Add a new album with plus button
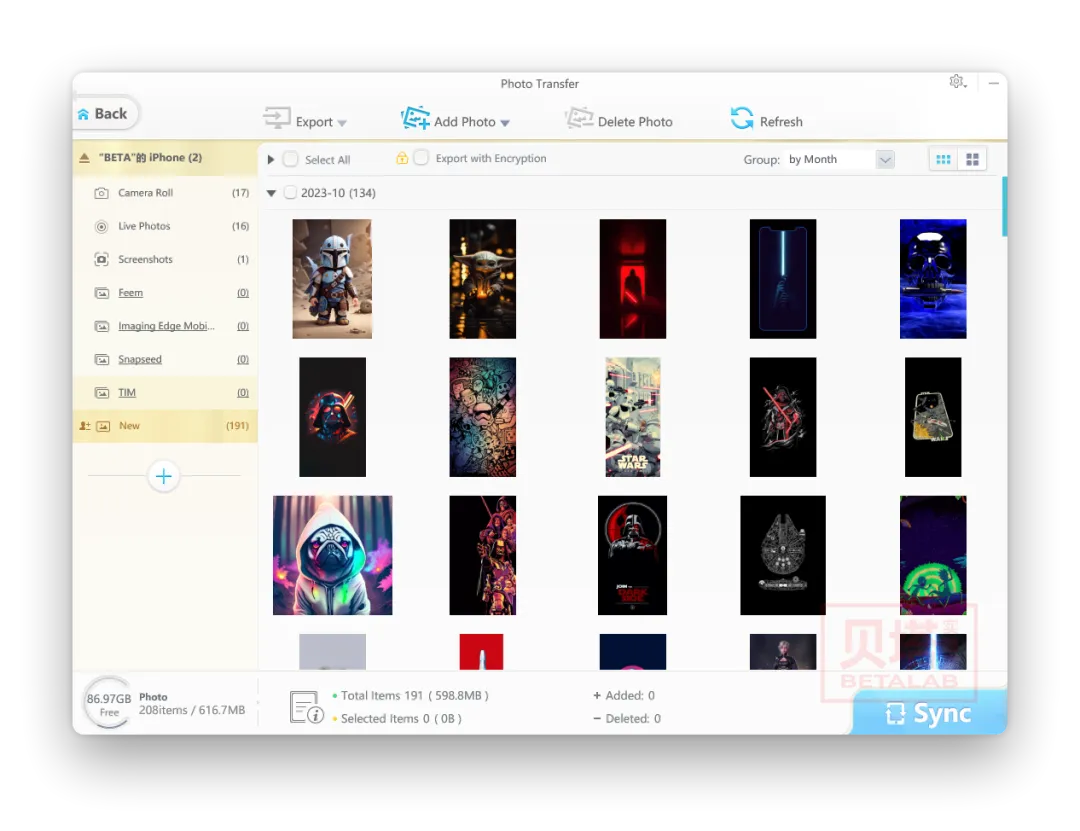 pos(164,476)
